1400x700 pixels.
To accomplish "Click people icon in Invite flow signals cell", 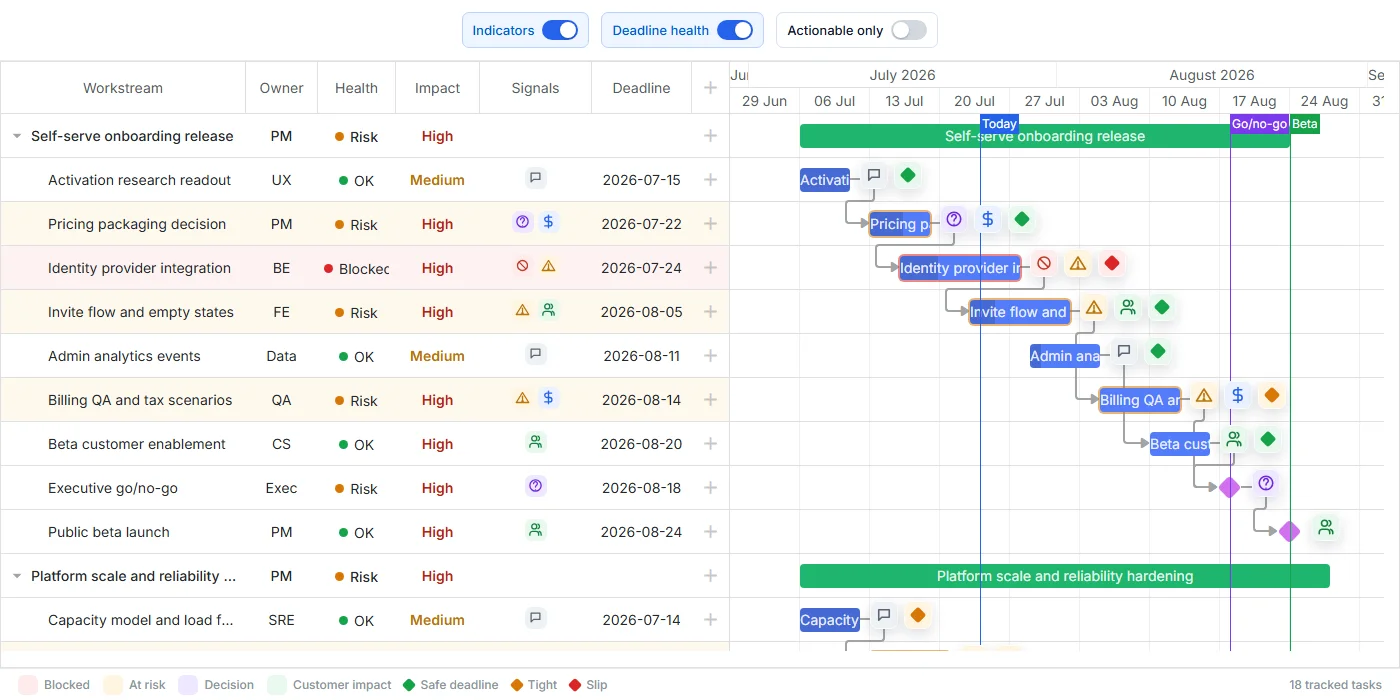I will pos(548,310).
